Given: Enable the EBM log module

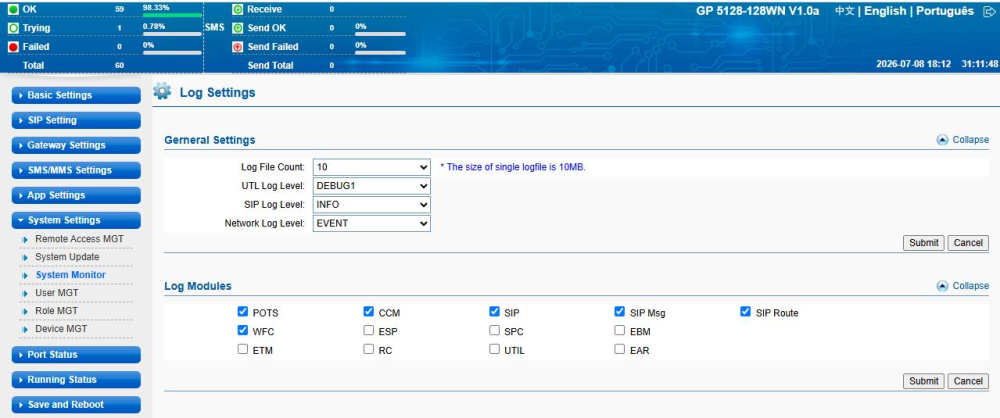Looking at the screenshot, I should [x=619, y=331].
